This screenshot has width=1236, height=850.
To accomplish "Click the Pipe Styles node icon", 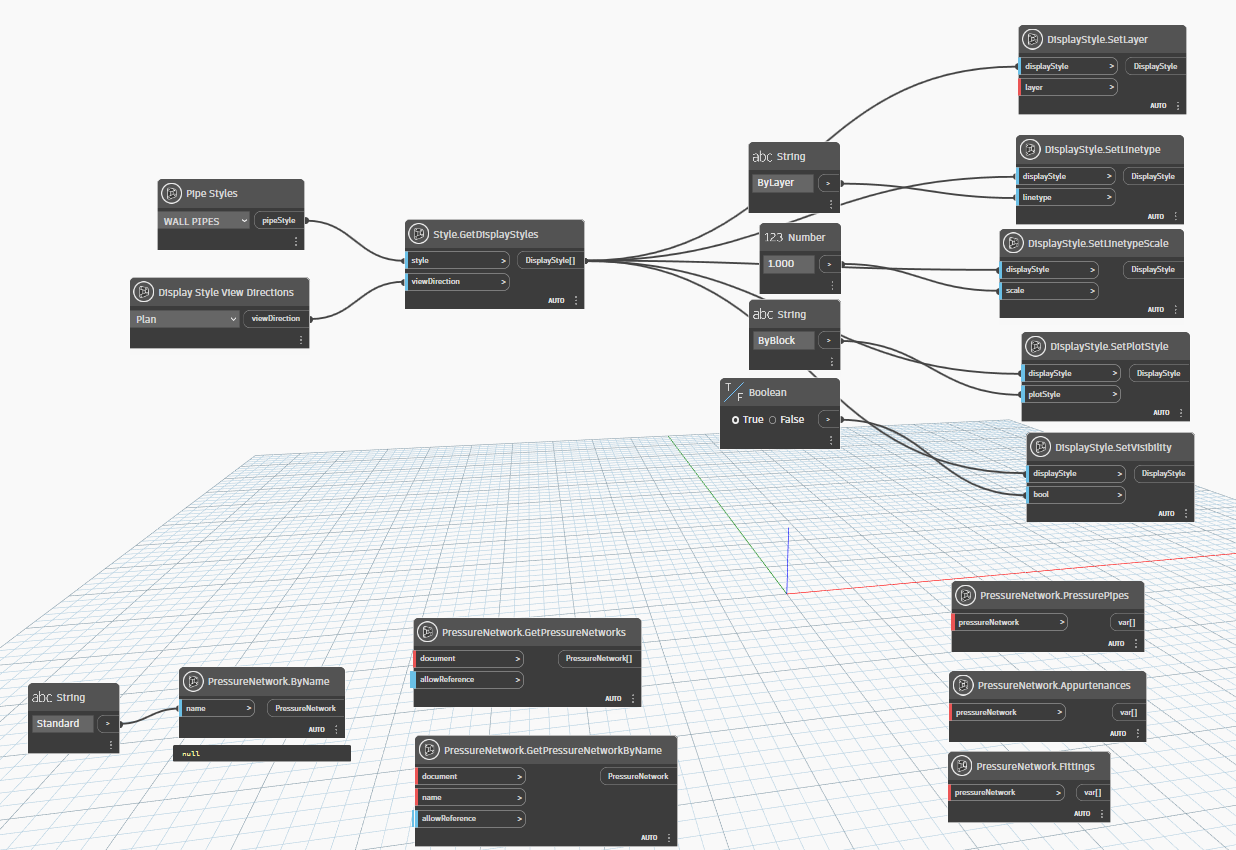I will (x=172, y=194).
